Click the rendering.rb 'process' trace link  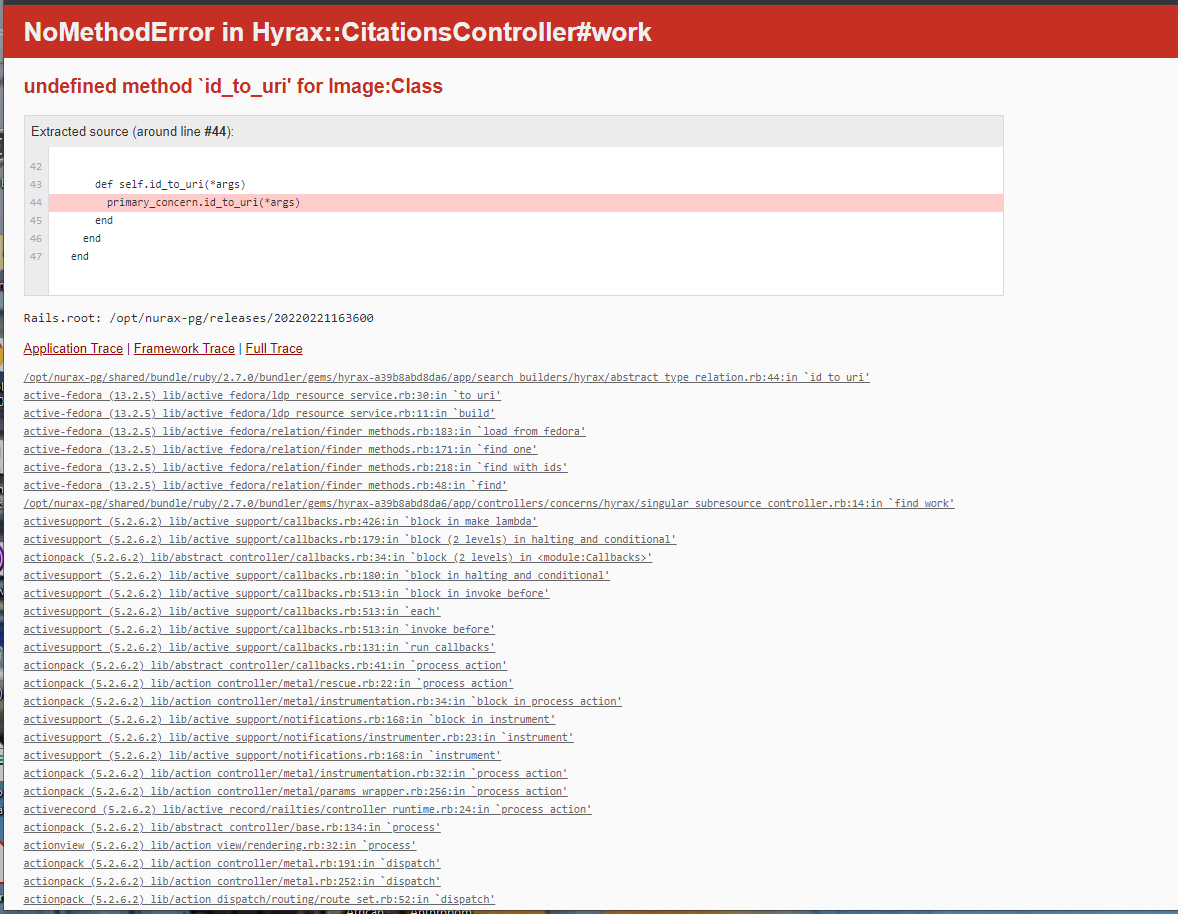[x=220, y=845]
